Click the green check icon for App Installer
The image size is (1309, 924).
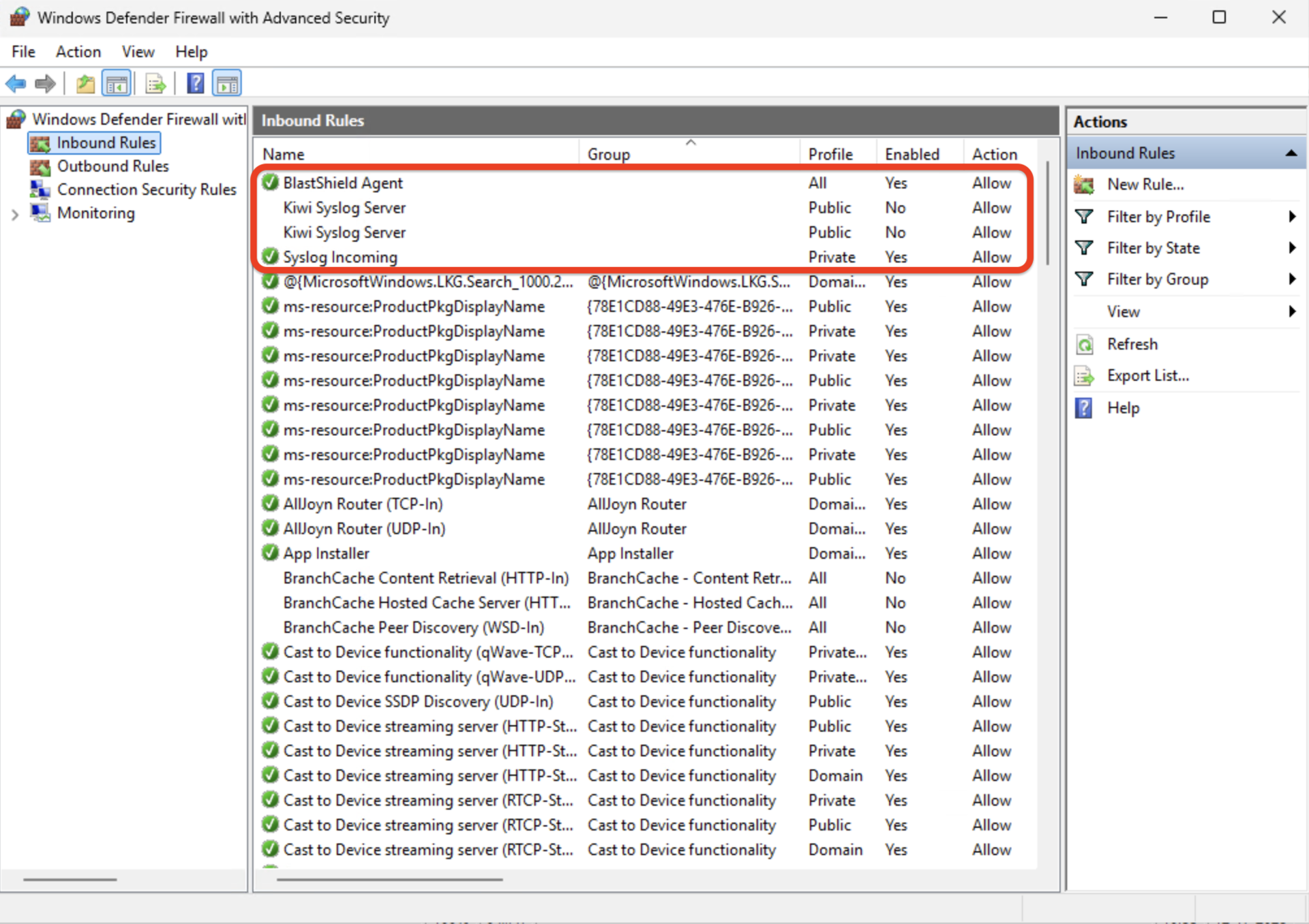pyautogui.click(x=271, y=553)
